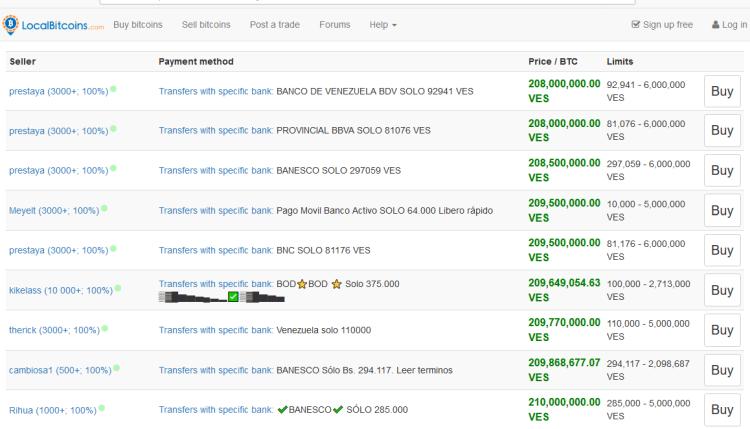Click Sign up free link
The image size is (750, 429).
coord(662,25)
